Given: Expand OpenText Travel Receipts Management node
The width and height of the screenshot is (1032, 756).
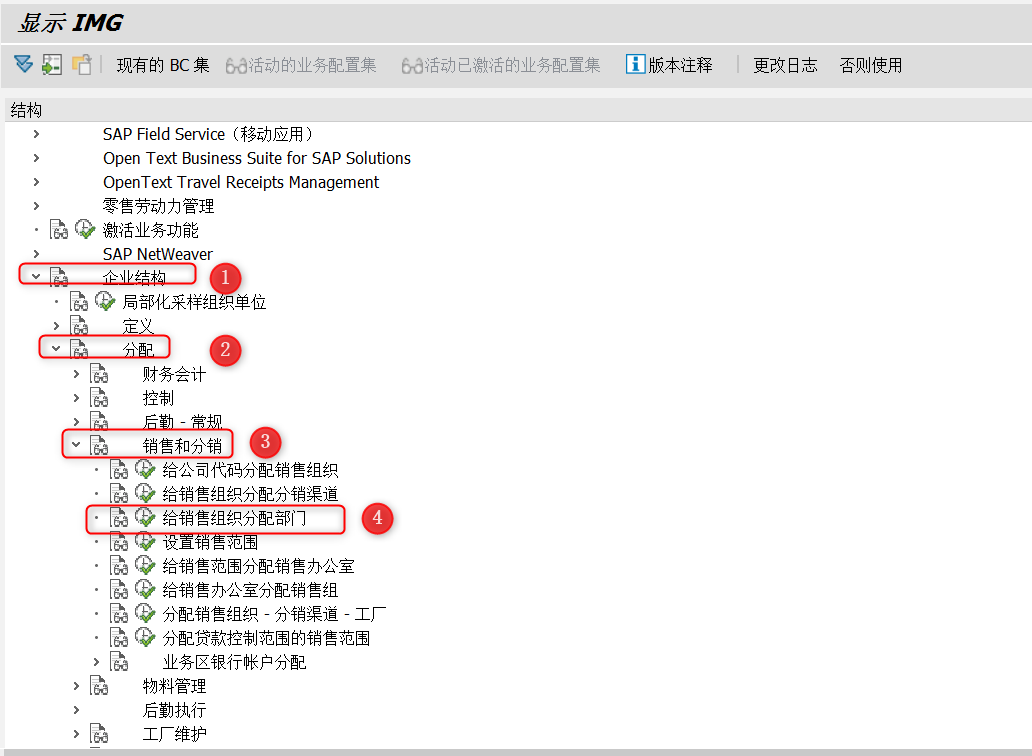Looking at the screenshot, I should click(x=36, y=182).
